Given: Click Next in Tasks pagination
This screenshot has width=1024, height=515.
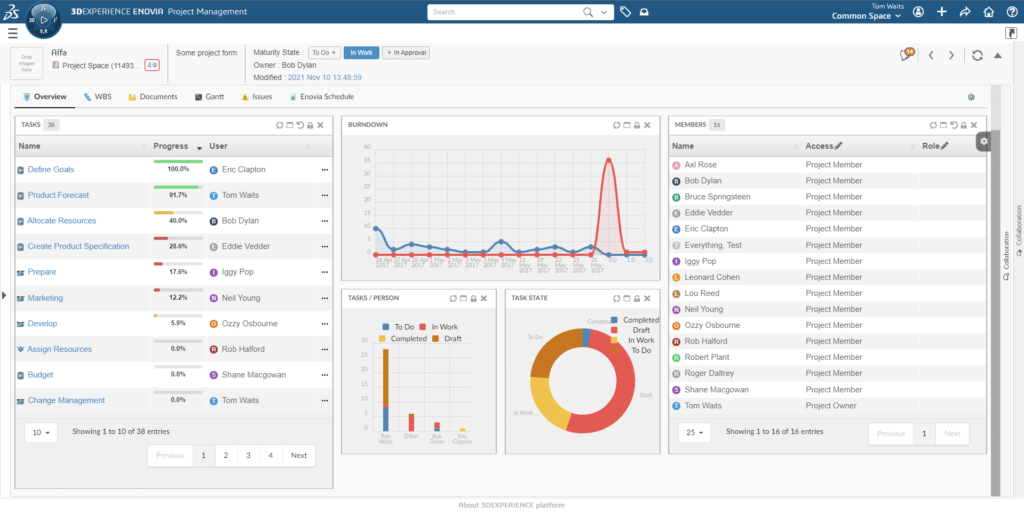Looking at the screenshot, I should point(299,456).
